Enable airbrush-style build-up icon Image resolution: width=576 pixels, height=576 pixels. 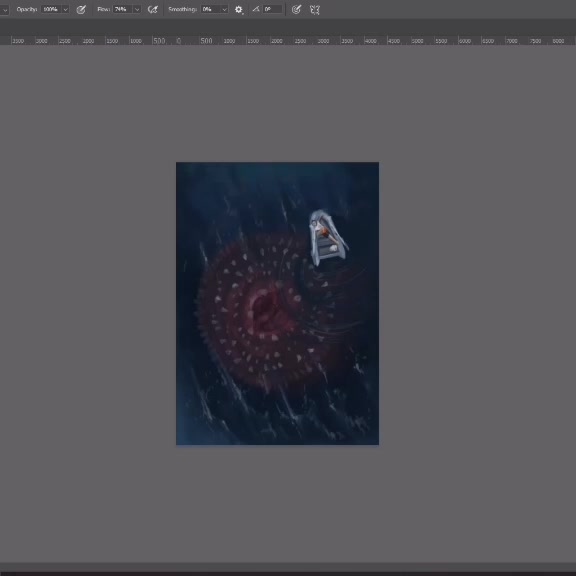(152, 10)
